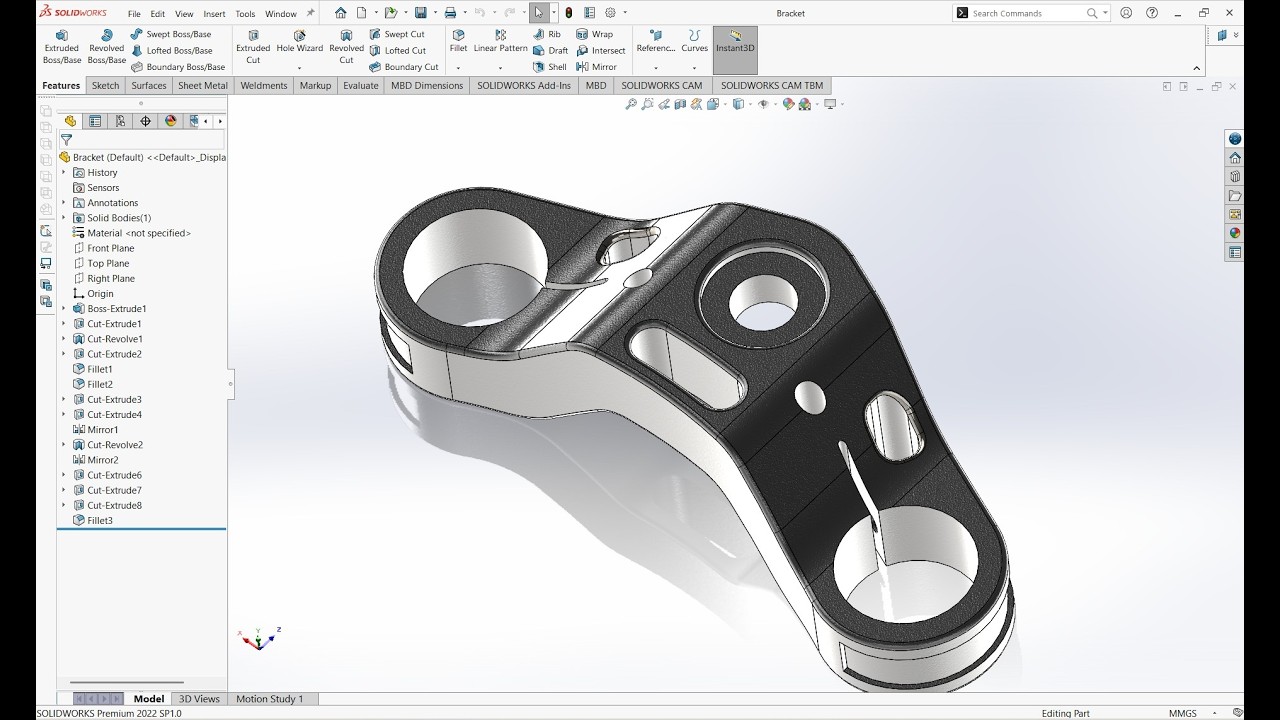Choose the Mirror feature tool
Viewport: 1280px width, 720px height.
pos(597,67)
